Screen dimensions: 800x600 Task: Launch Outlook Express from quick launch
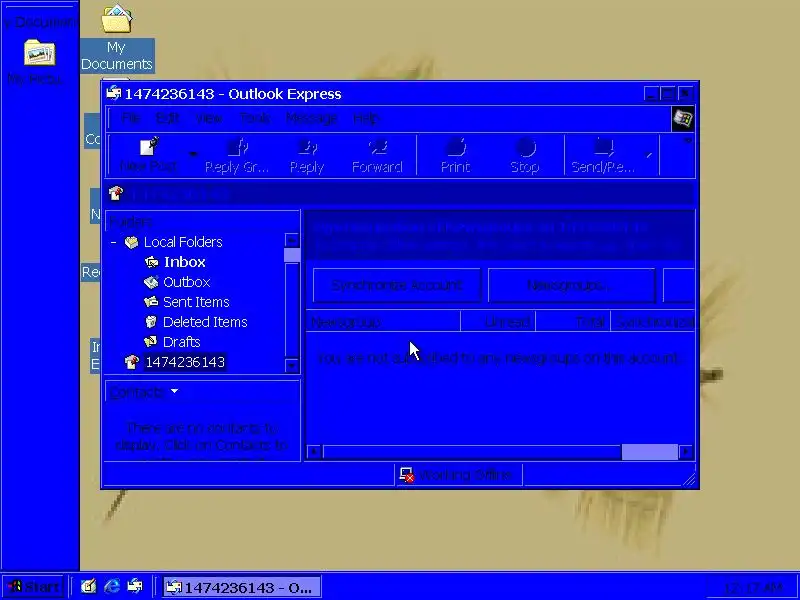tap(135, 587)
